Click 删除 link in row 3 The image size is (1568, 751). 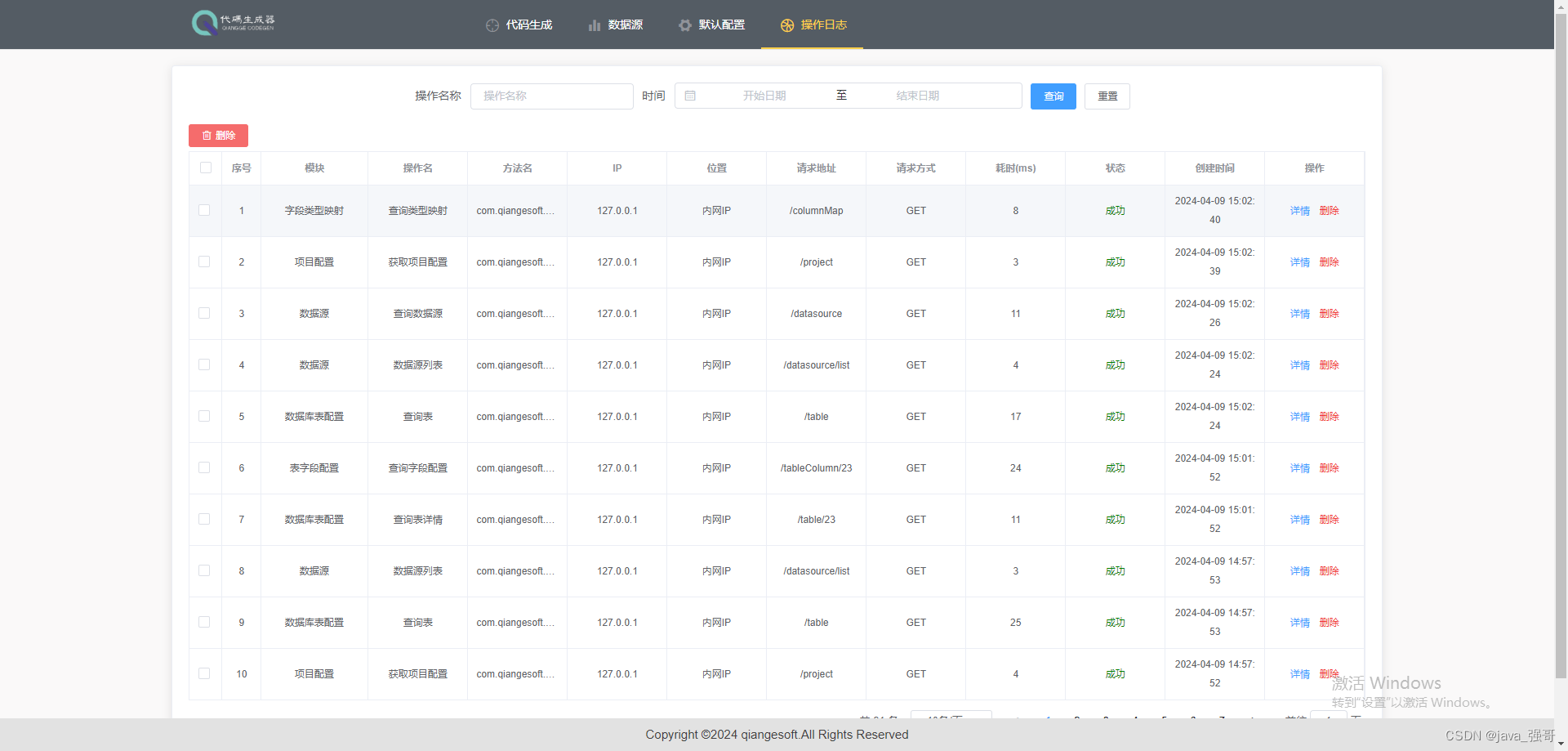[1330, 314]
